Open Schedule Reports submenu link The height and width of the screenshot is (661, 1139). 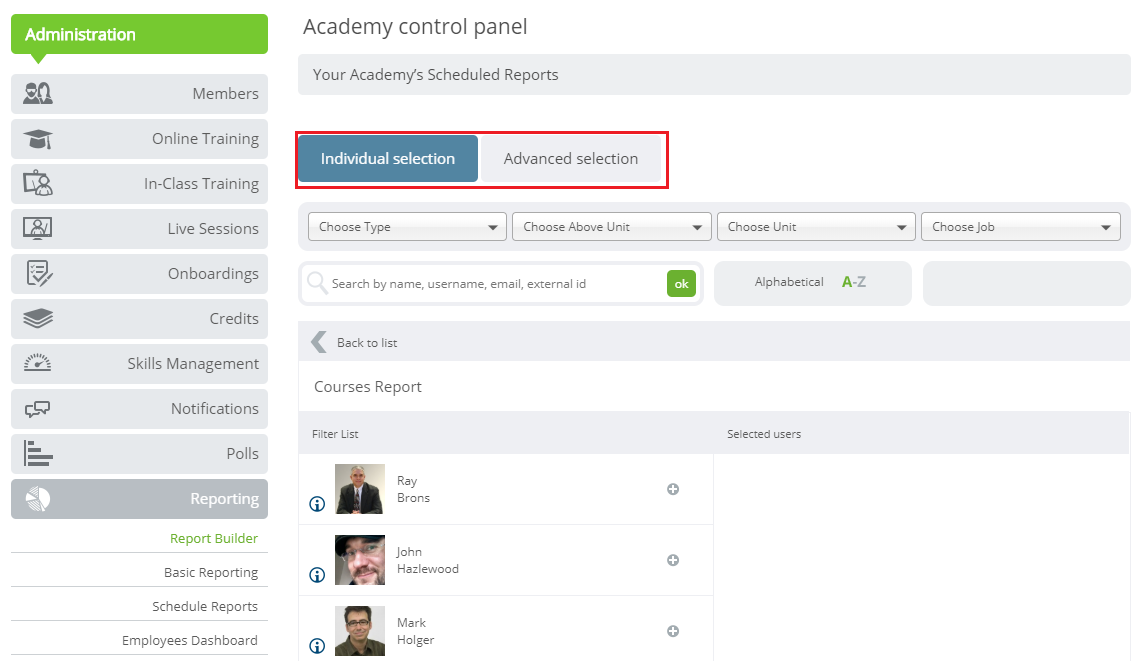(205, 606)
